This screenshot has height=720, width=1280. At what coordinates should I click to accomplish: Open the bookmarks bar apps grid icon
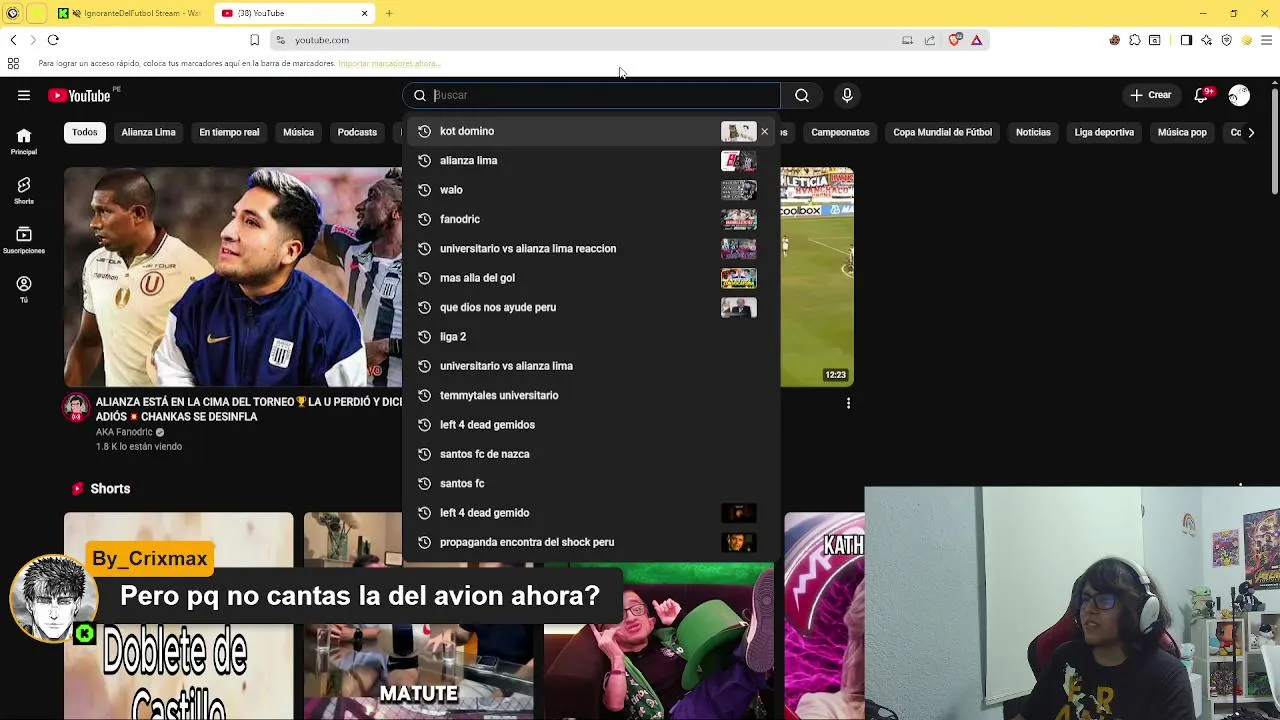click(x=13, y=63)
